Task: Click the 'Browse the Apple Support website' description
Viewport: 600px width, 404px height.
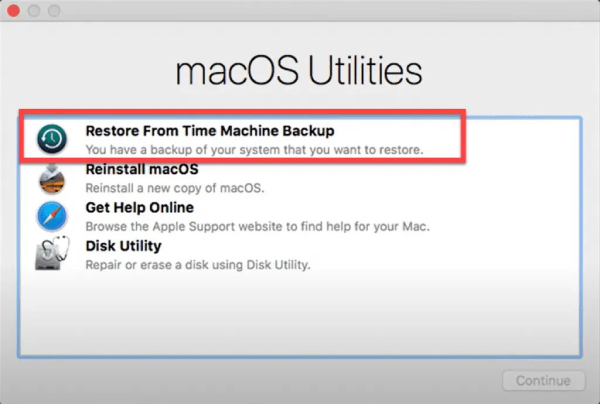Action: point(257,226)
